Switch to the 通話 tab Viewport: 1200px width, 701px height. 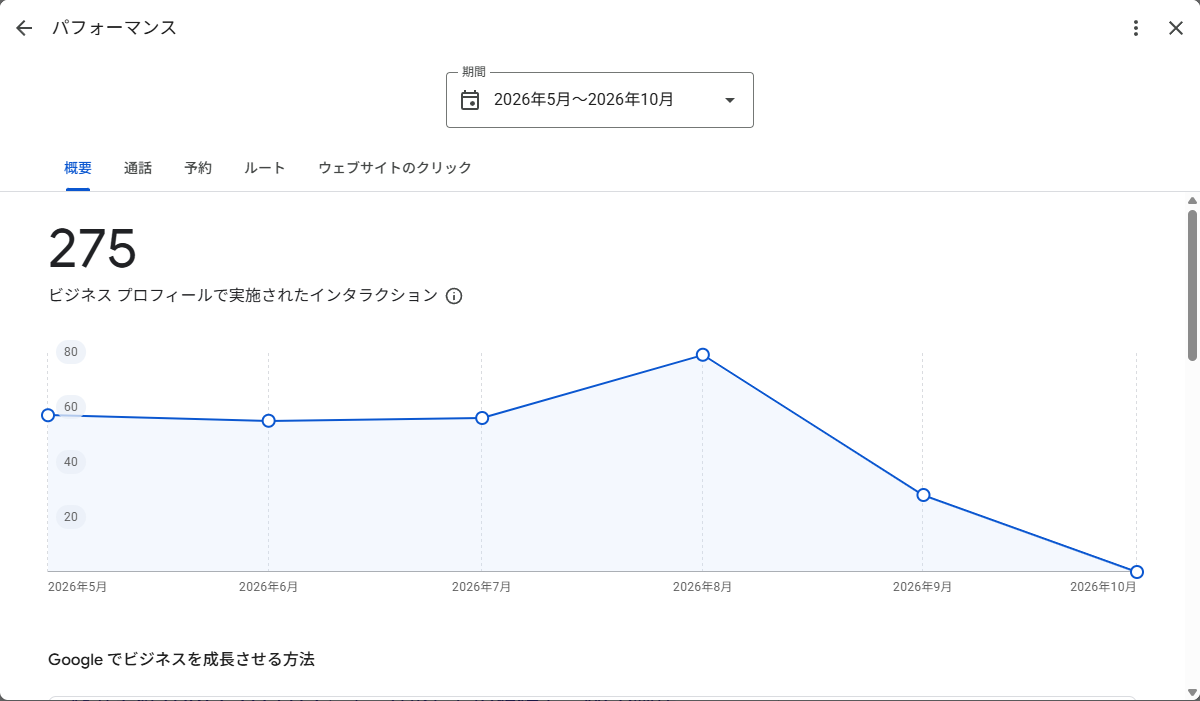138,168
